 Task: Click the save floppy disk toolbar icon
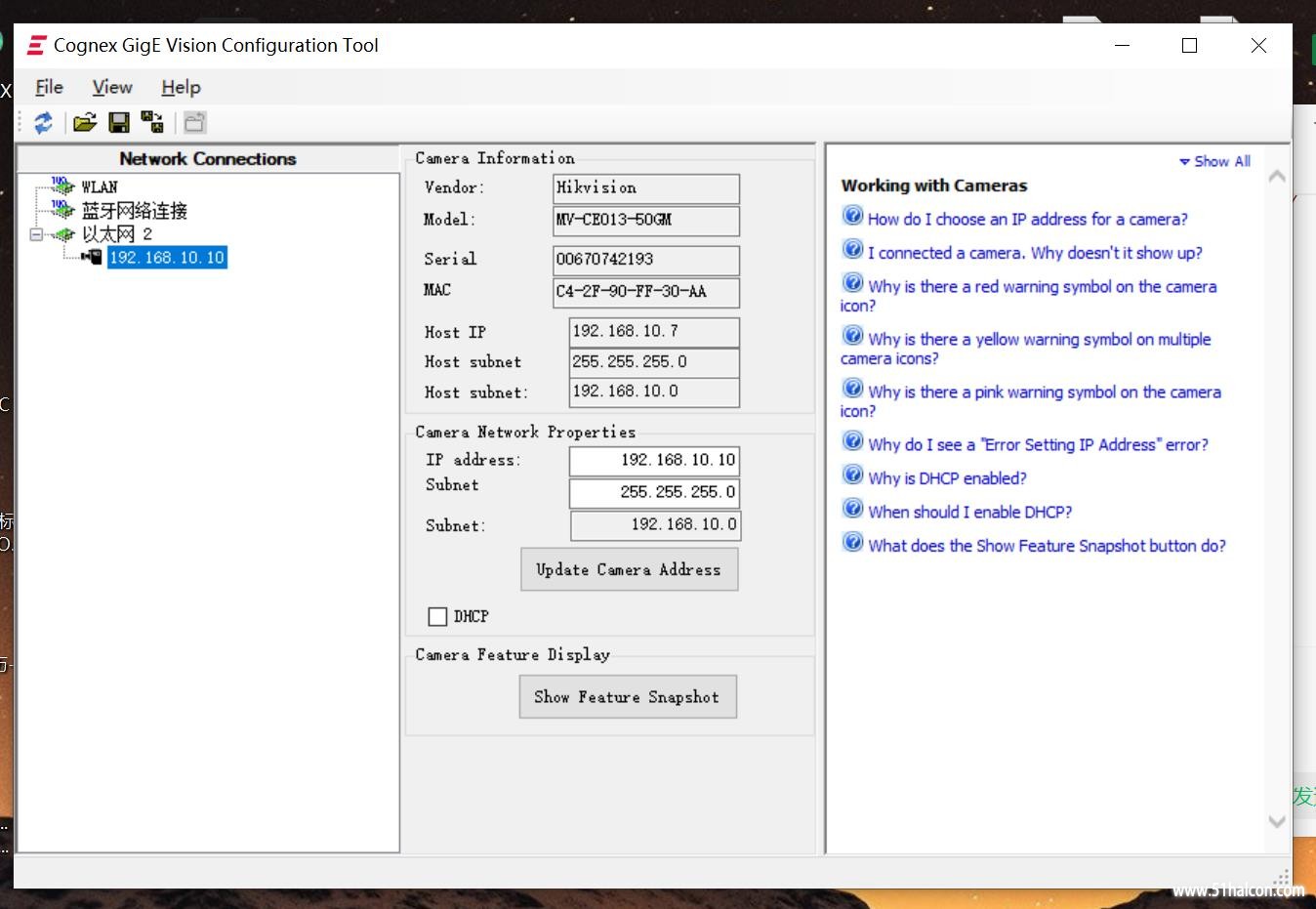(x=119, y=122)
